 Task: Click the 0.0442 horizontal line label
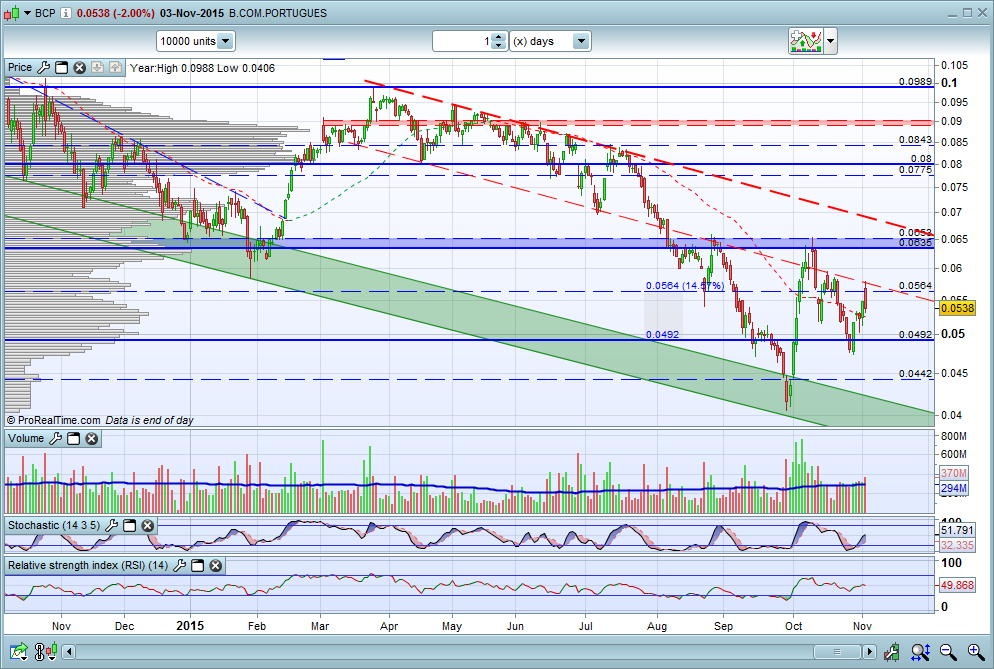(915, 373)
